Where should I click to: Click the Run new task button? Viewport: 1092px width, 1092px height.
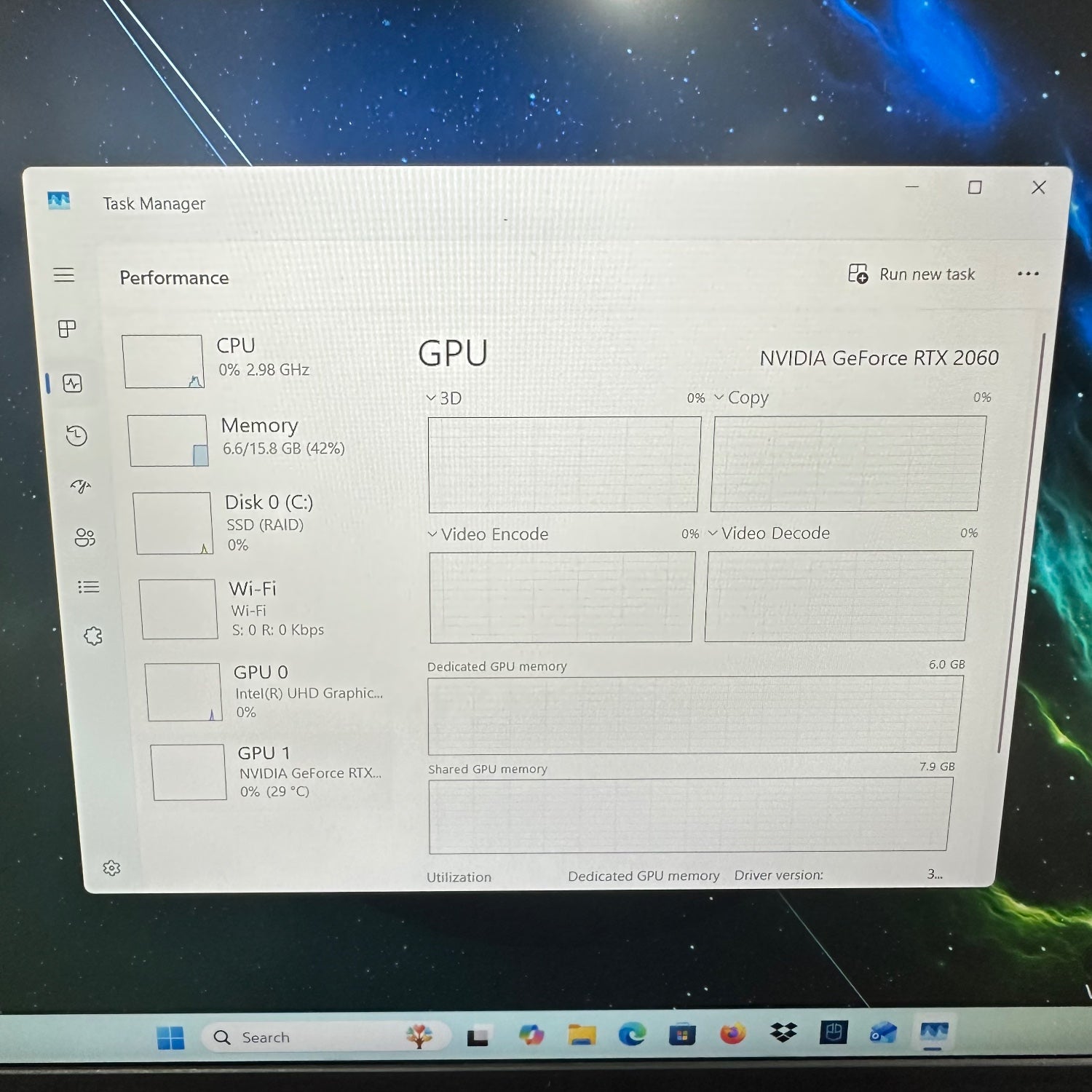point(911,274)
